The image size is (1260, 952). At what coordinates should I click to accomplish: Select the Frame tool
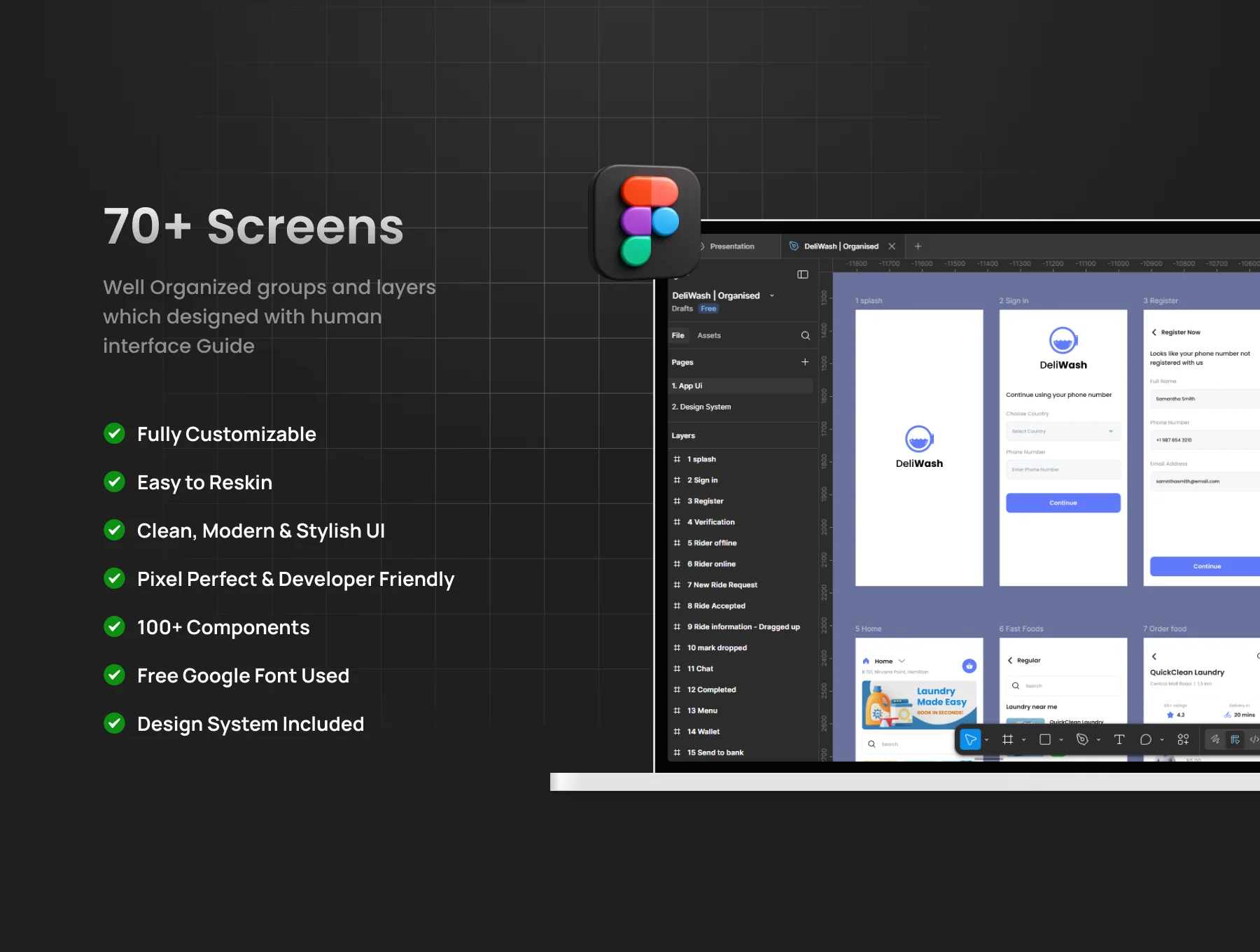coord(1008,739)
